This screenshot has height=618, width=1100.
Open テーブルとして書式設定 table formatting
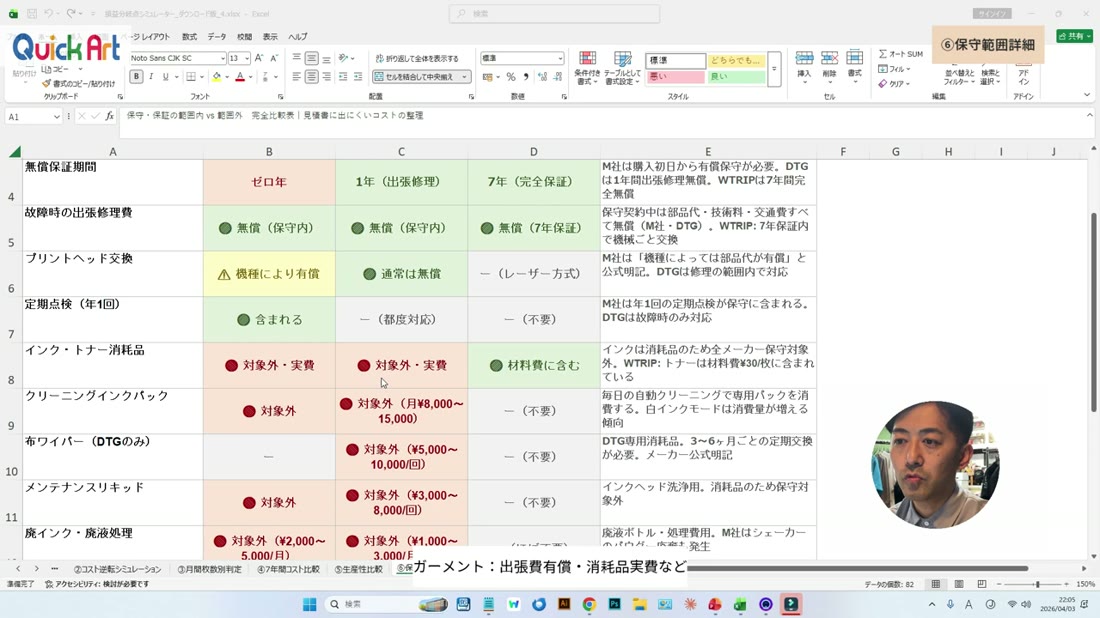(622, 69)
